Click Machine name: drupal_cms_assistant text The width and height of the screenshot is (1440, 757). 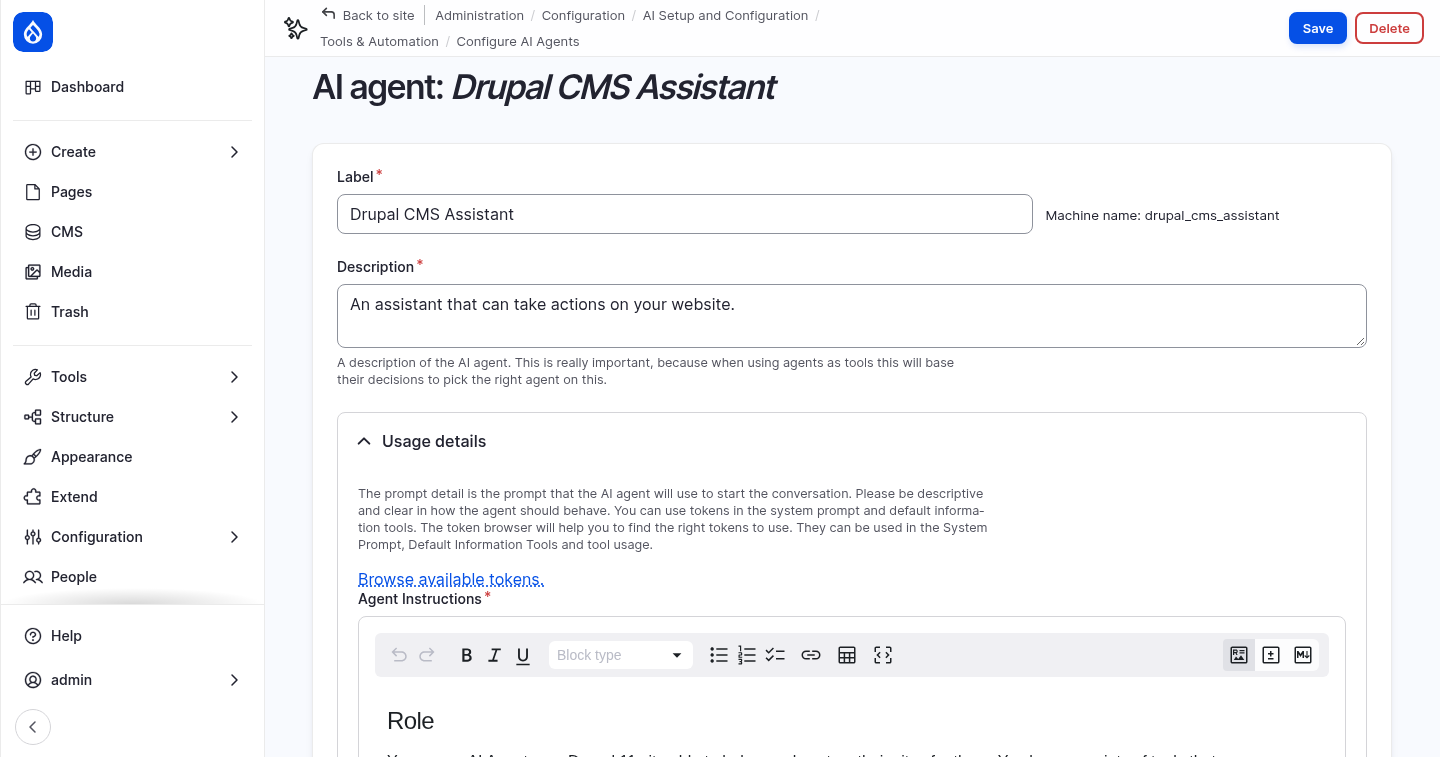[1162, 215]
